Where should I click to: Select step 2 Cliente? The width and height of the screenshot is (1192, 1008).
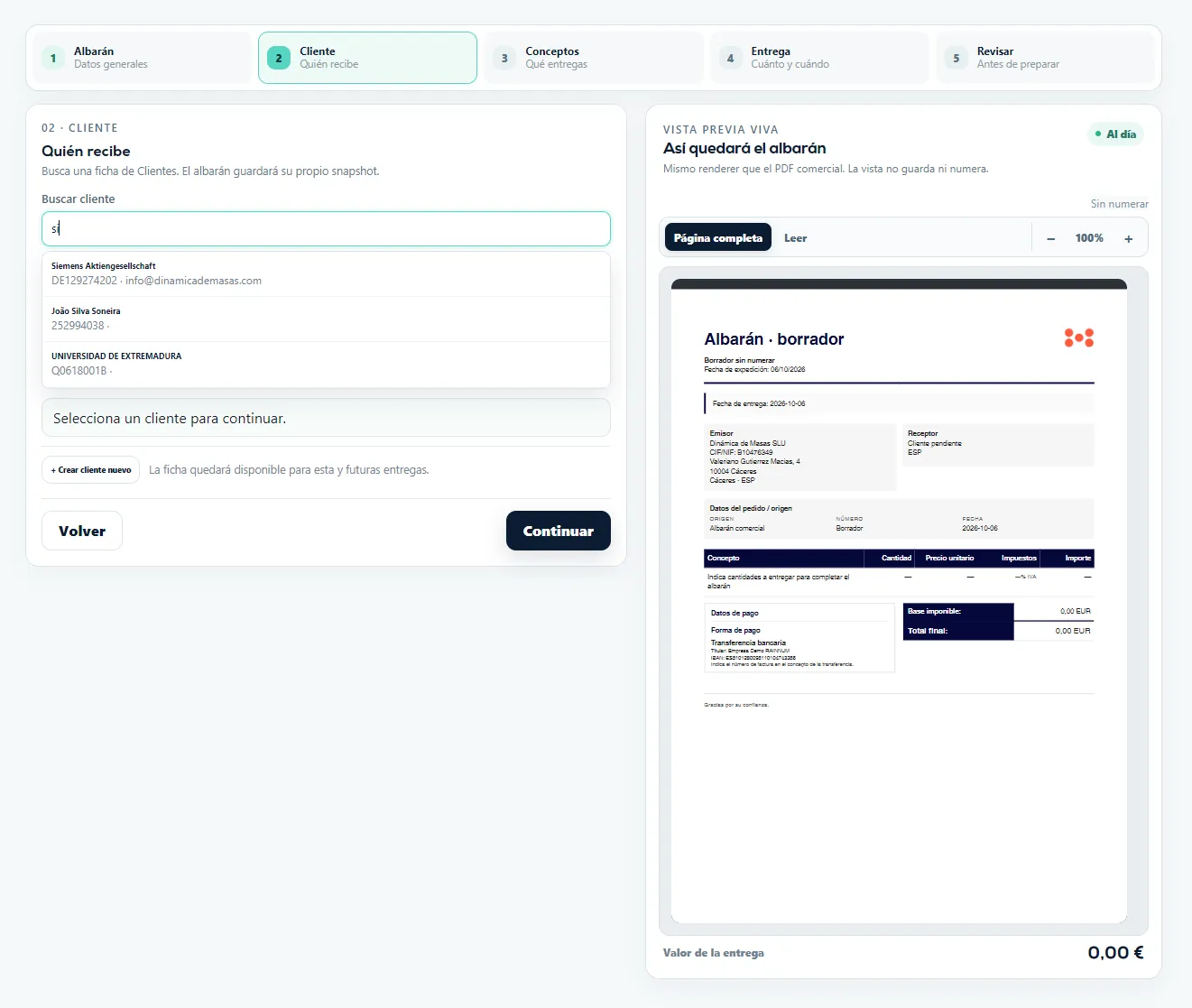pyautogui.click(x=367, y=58)
